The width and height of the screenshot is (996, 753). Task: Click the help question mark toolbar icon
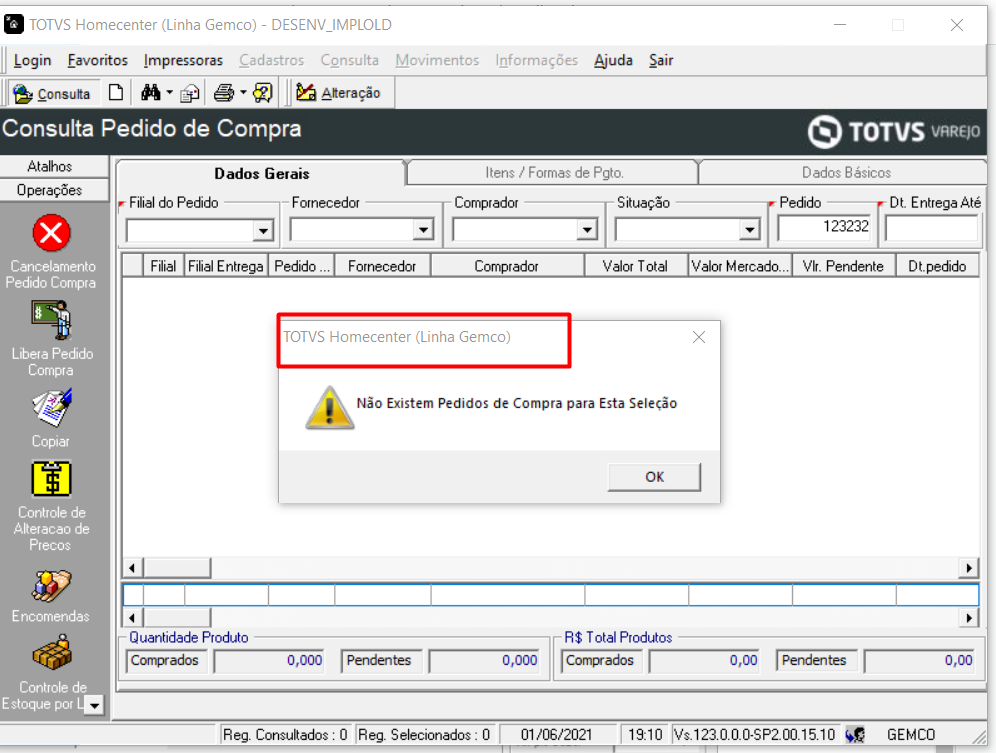[x=262, y=93]
